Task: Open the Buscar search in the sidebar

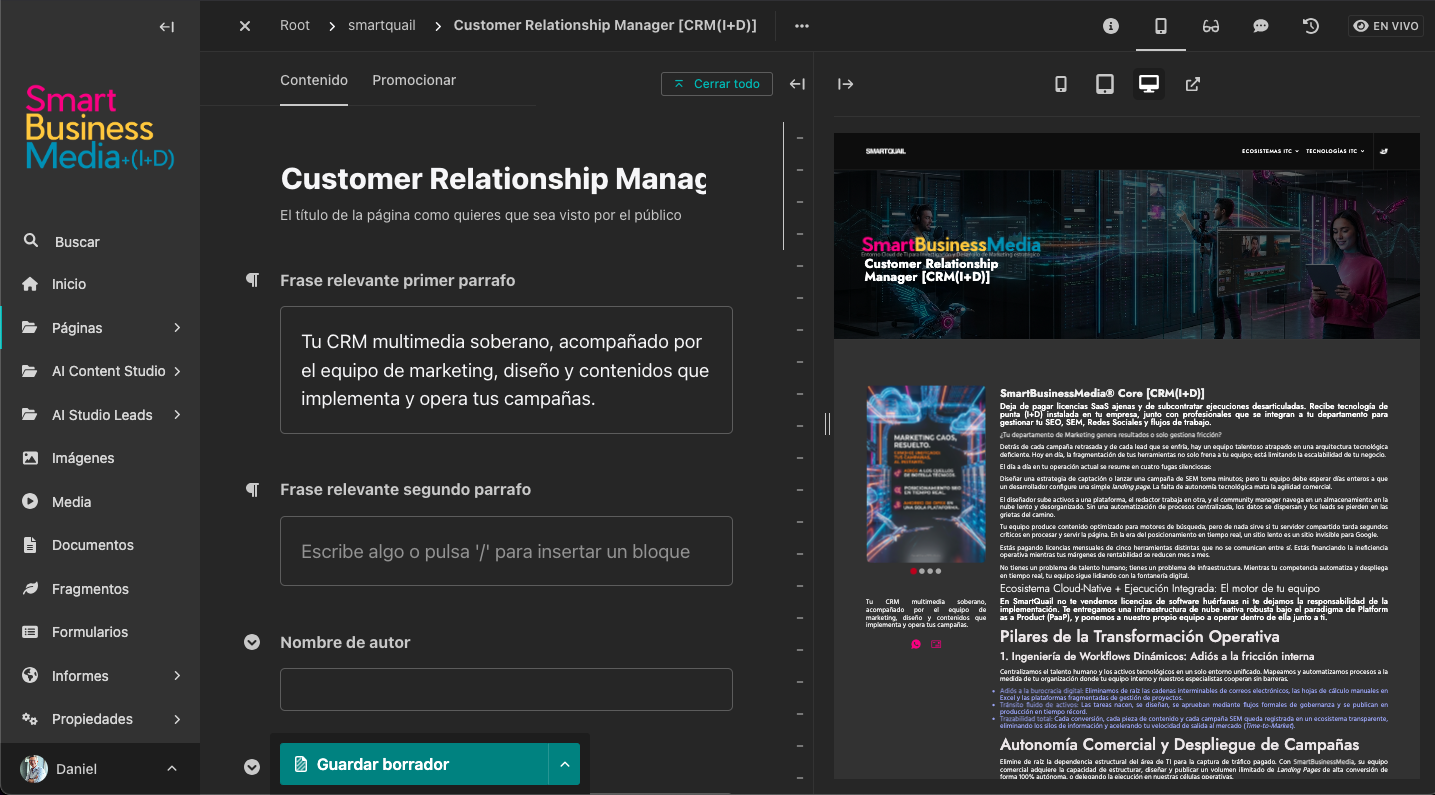Action: point(100,242)
